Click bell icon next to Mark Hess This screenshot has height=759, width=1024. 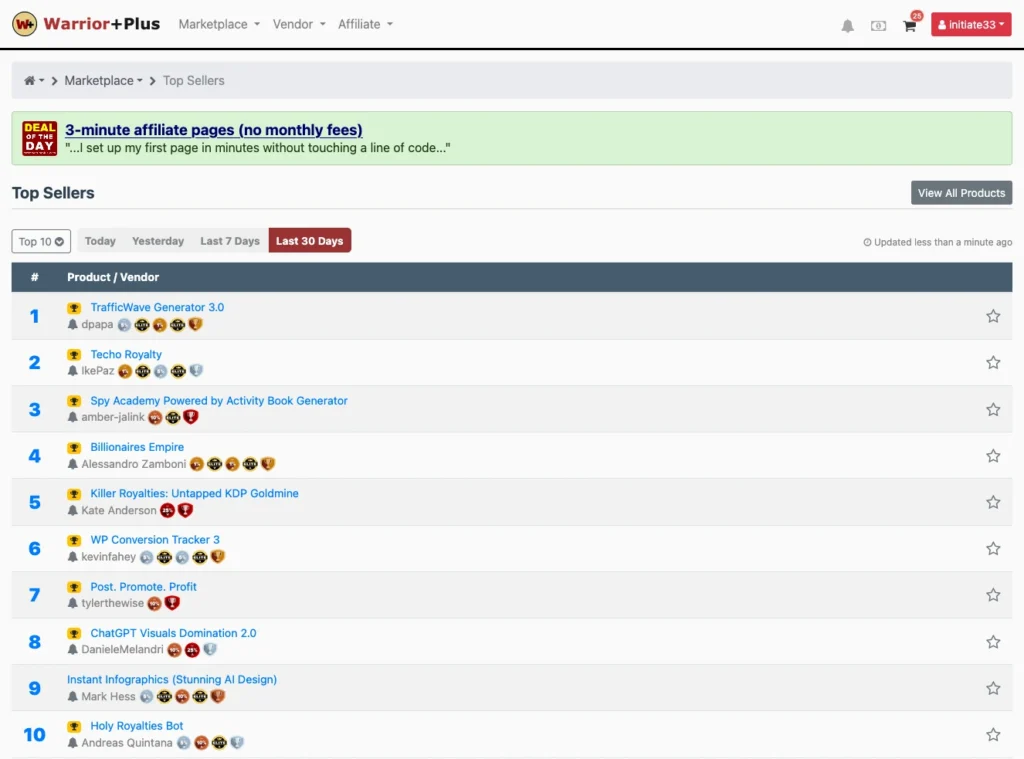click(72, 697)
